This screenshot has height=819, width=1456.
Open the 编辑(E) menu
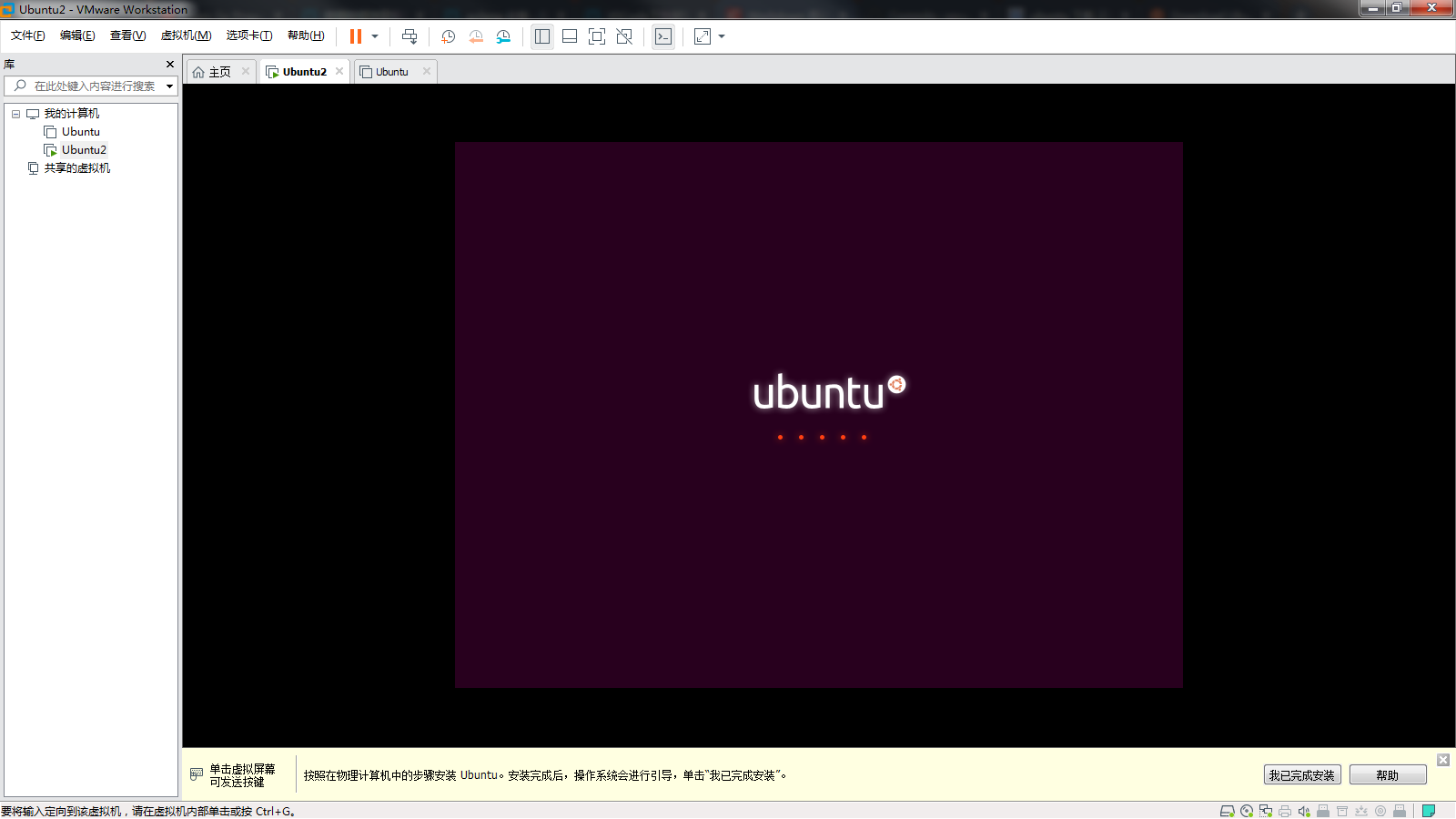[x=77, y=35]
